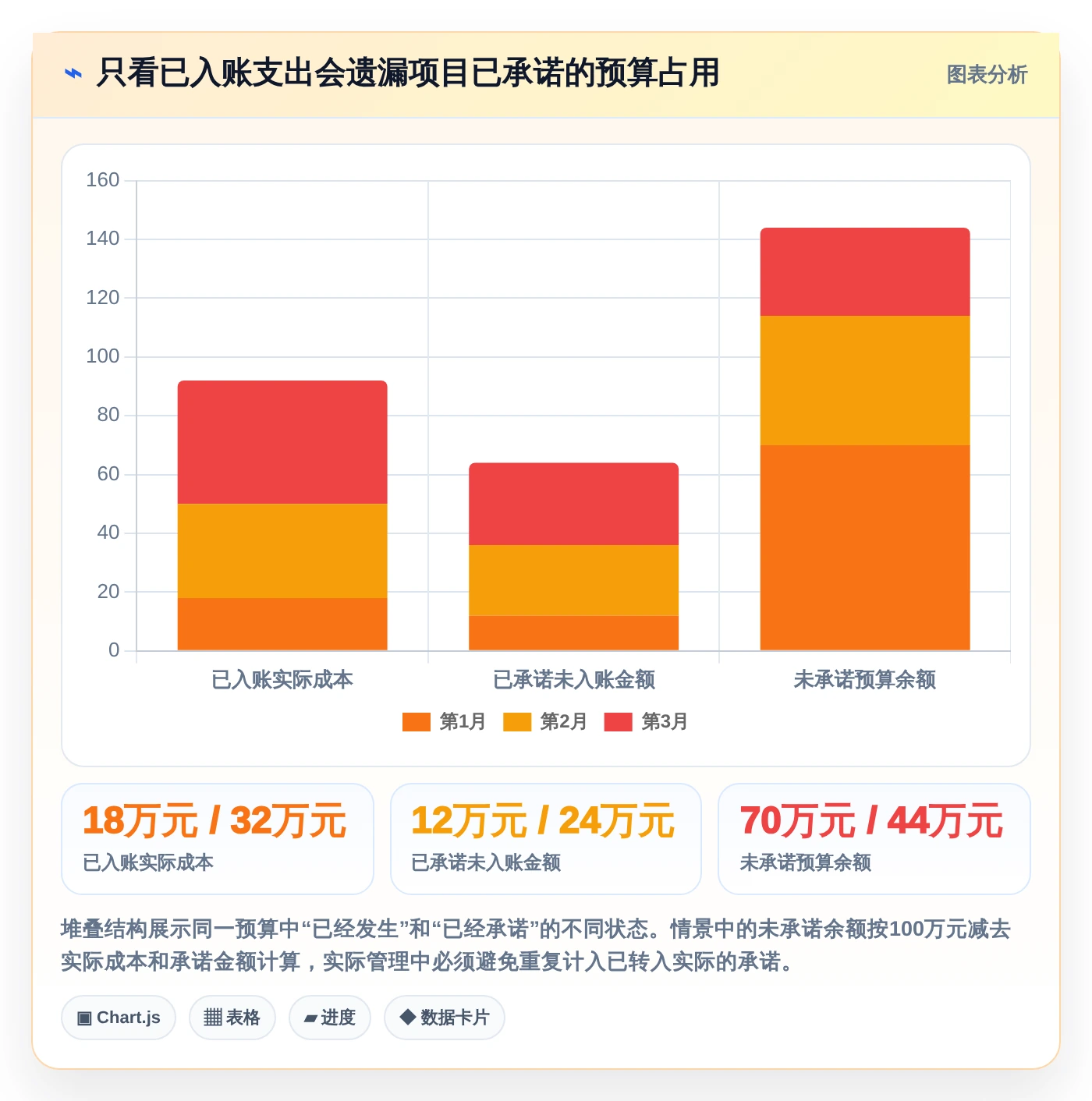The width and height of the screenshot is (1092, 1101).
Task: Click the yellow segment of 未承诺预算余额 bar
Action: [x=865, y=381]
